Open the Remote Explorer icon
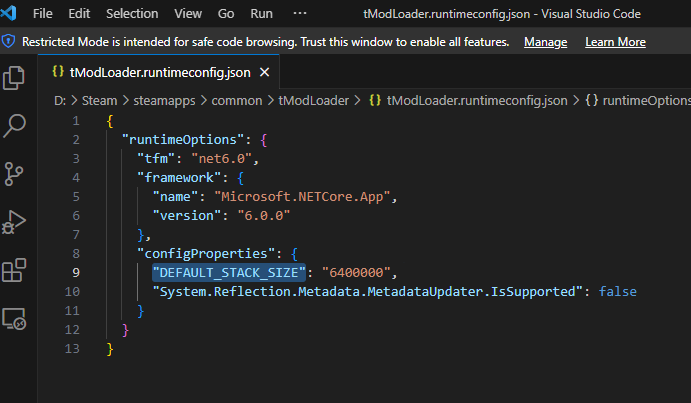The width and height of the screenshot is (691, 403). pyautogui.click(x=15, y=318)
